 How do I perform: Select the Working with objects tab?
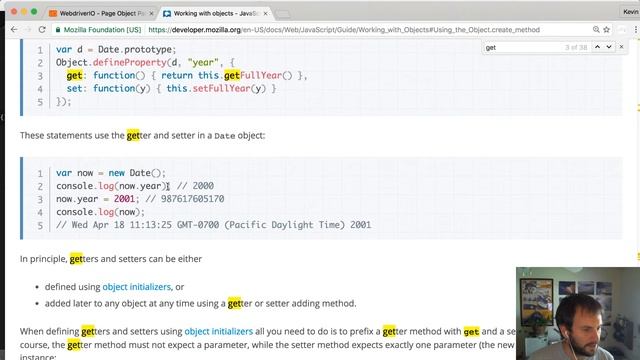click(216, 13)
